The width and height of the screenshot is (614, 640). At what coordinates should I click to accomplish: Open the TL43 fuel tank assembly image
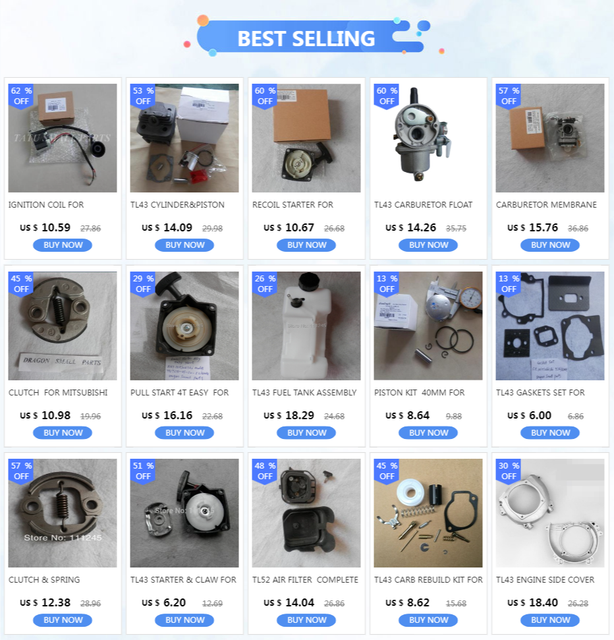point(306,326)
